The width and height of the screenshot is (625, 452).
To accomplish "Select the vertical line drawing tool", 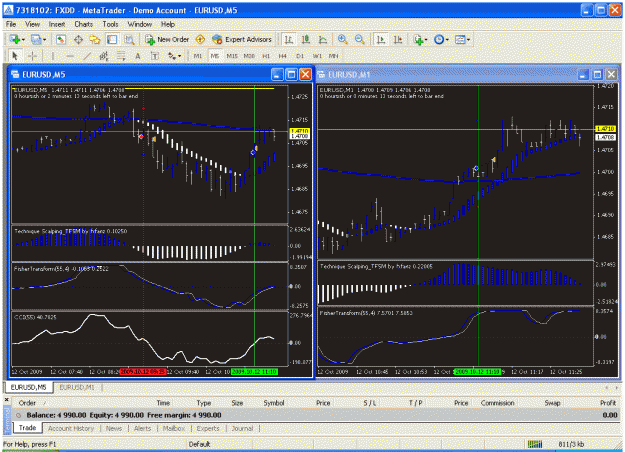I will click(x=53, y=56).
